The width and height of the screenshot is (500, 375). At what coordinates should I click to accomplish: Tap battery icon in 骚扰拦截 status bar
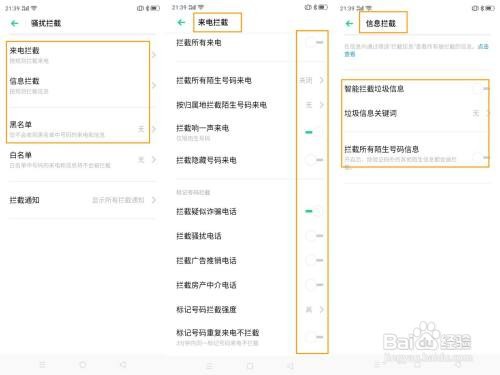pyautogui.click(x=155, y=8)
